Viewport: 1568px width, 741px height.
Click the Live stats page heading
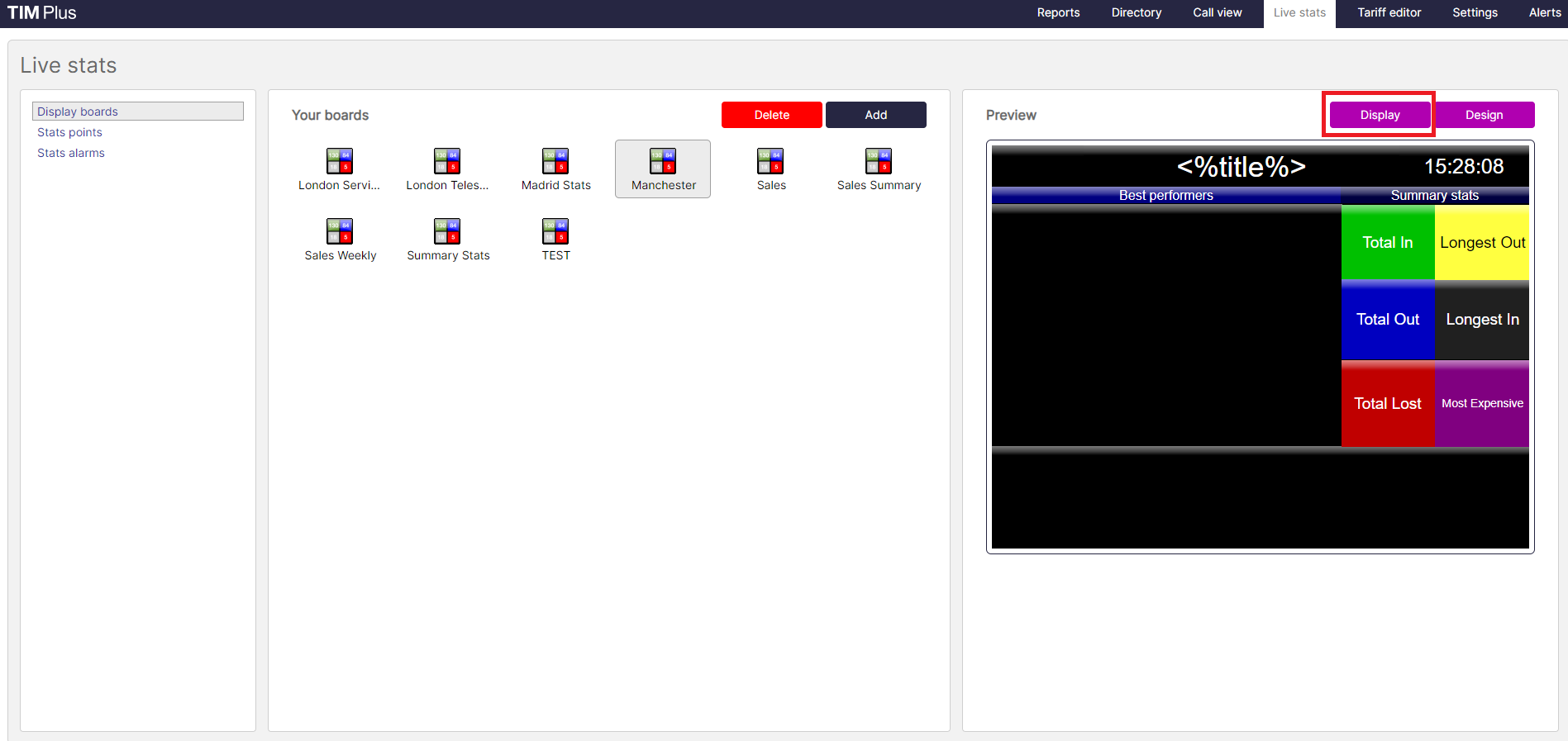click(x=69, y=65)
